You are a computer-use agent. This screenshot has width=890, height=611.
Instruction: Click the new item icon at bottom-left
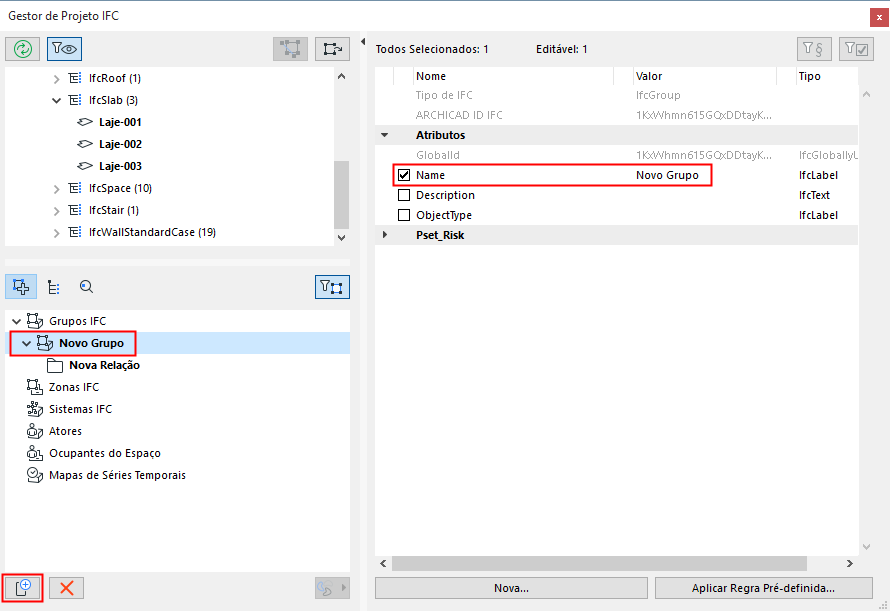click(x=22, y=588)
